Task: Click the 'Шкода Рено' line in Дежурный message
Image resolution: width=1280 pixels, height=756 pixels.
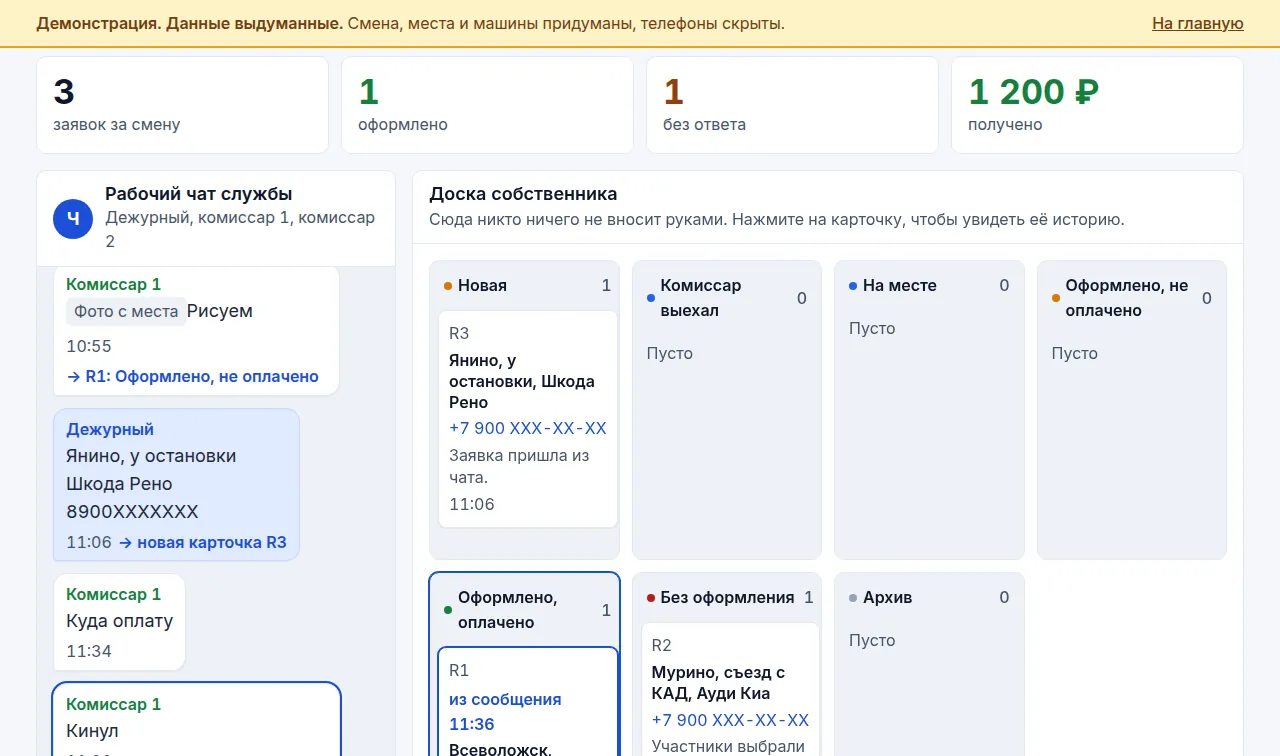Action: pos(119,484)
